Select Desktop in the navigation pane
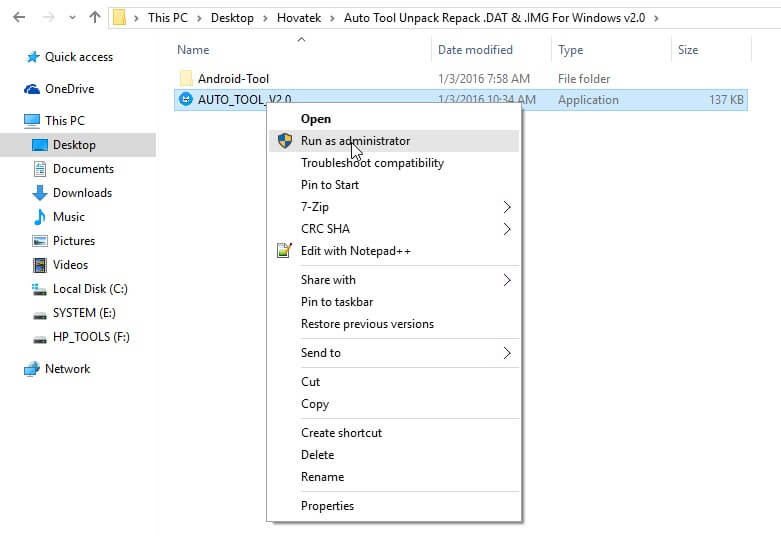Screen dimensions: 781x536 [78, 145]
